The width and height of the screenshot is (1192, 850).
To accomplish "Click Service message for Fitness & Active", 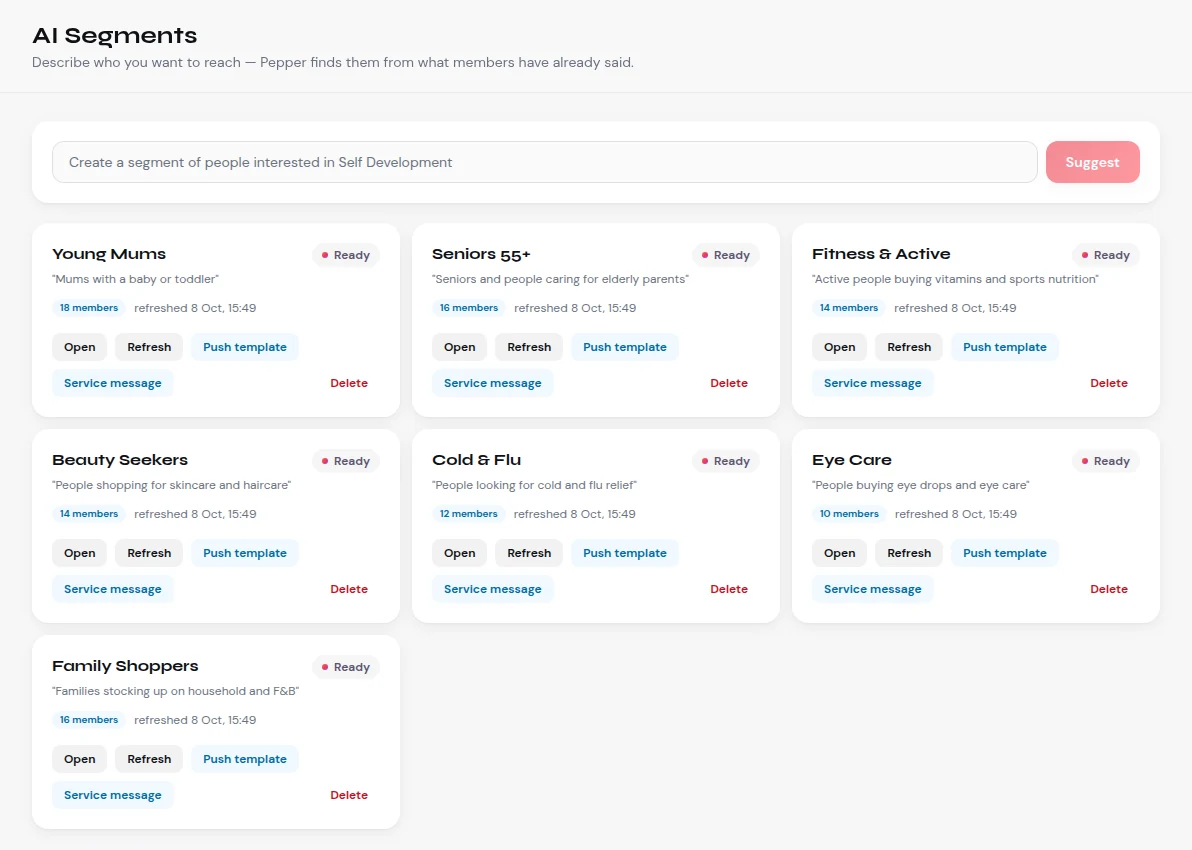I will pos(873,383).
